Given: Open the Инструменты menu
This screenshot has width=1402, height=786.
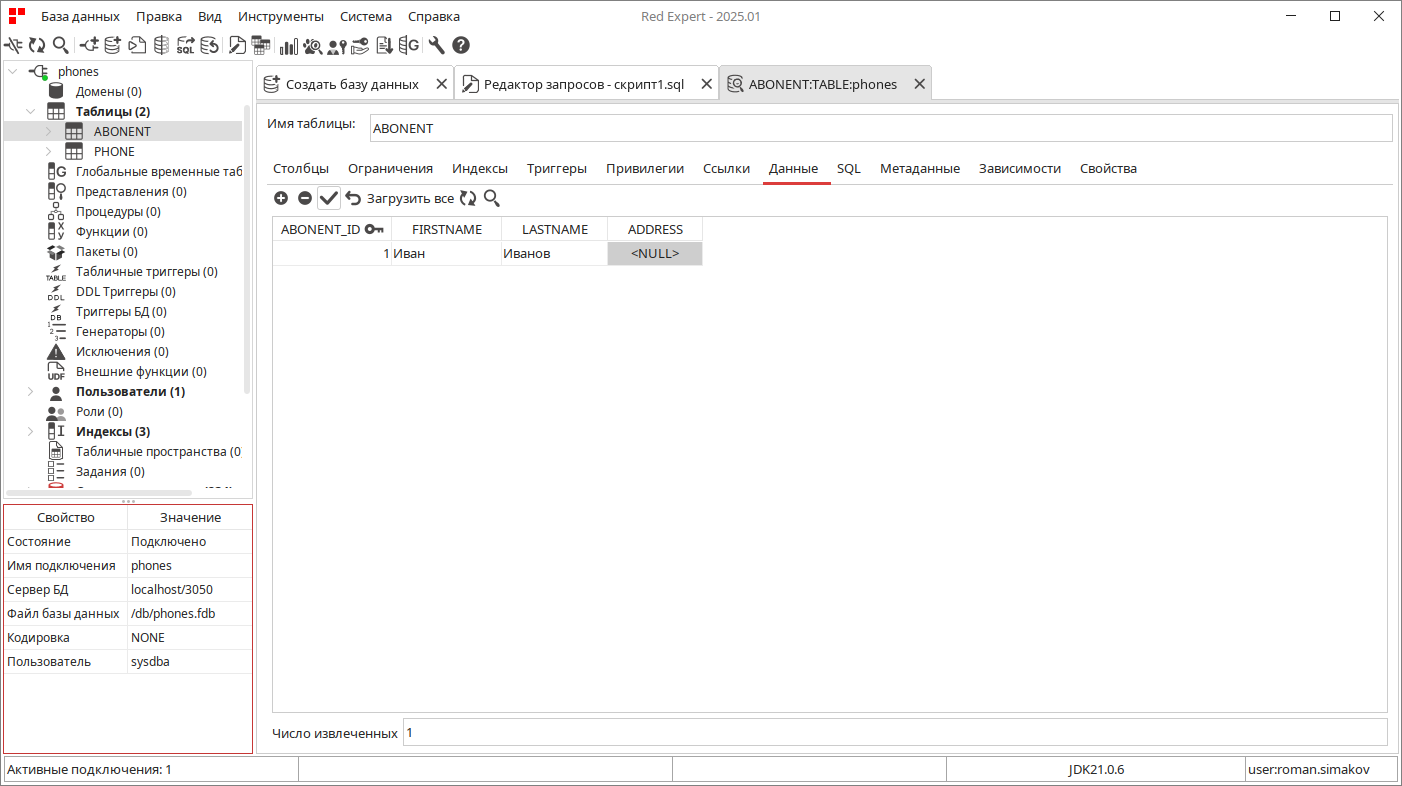Looking at the screenshot, I should (x=281, y=16).
